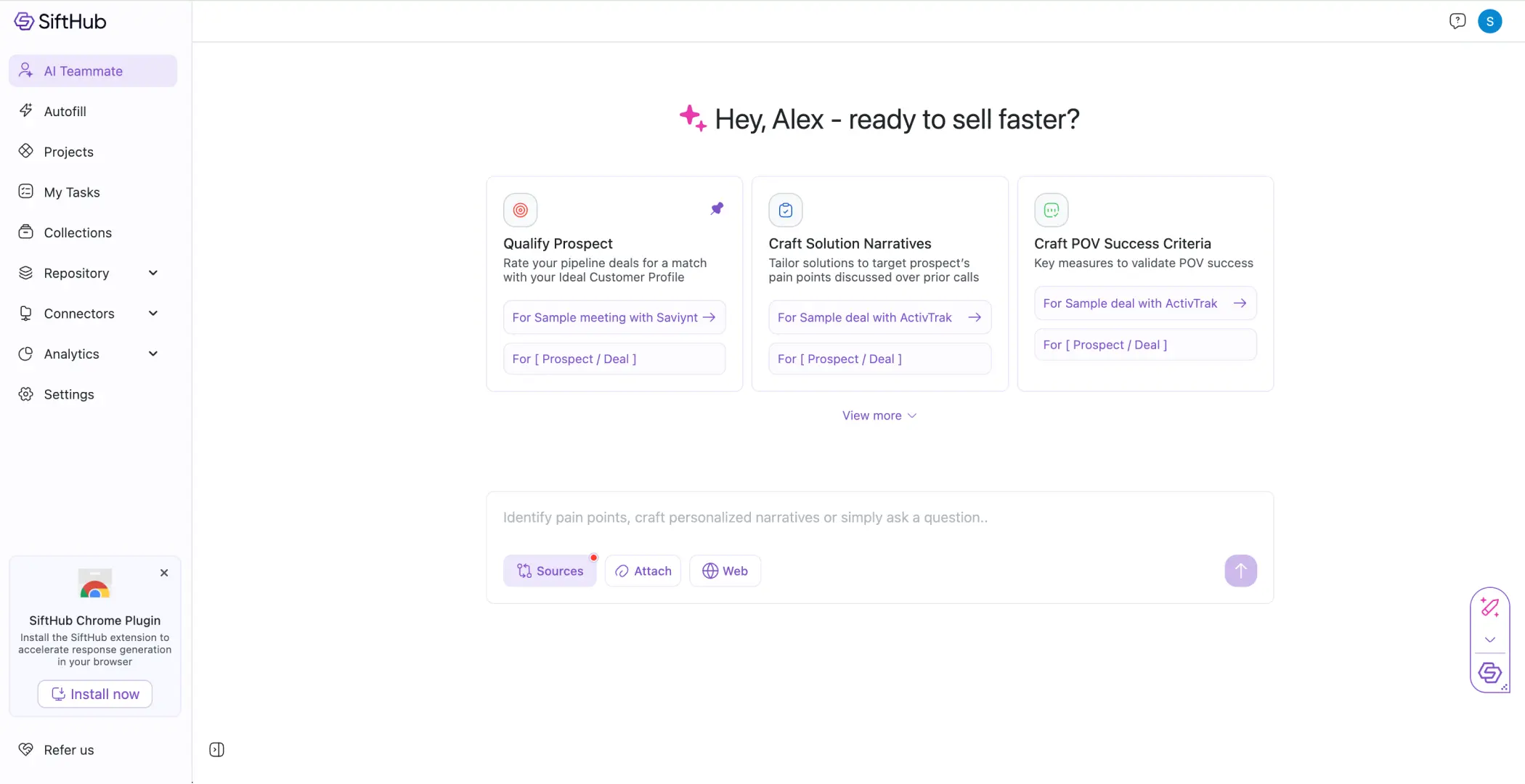Focus the question input field
The height and width of the screenshot is (784, 1525).
[879, 518]
